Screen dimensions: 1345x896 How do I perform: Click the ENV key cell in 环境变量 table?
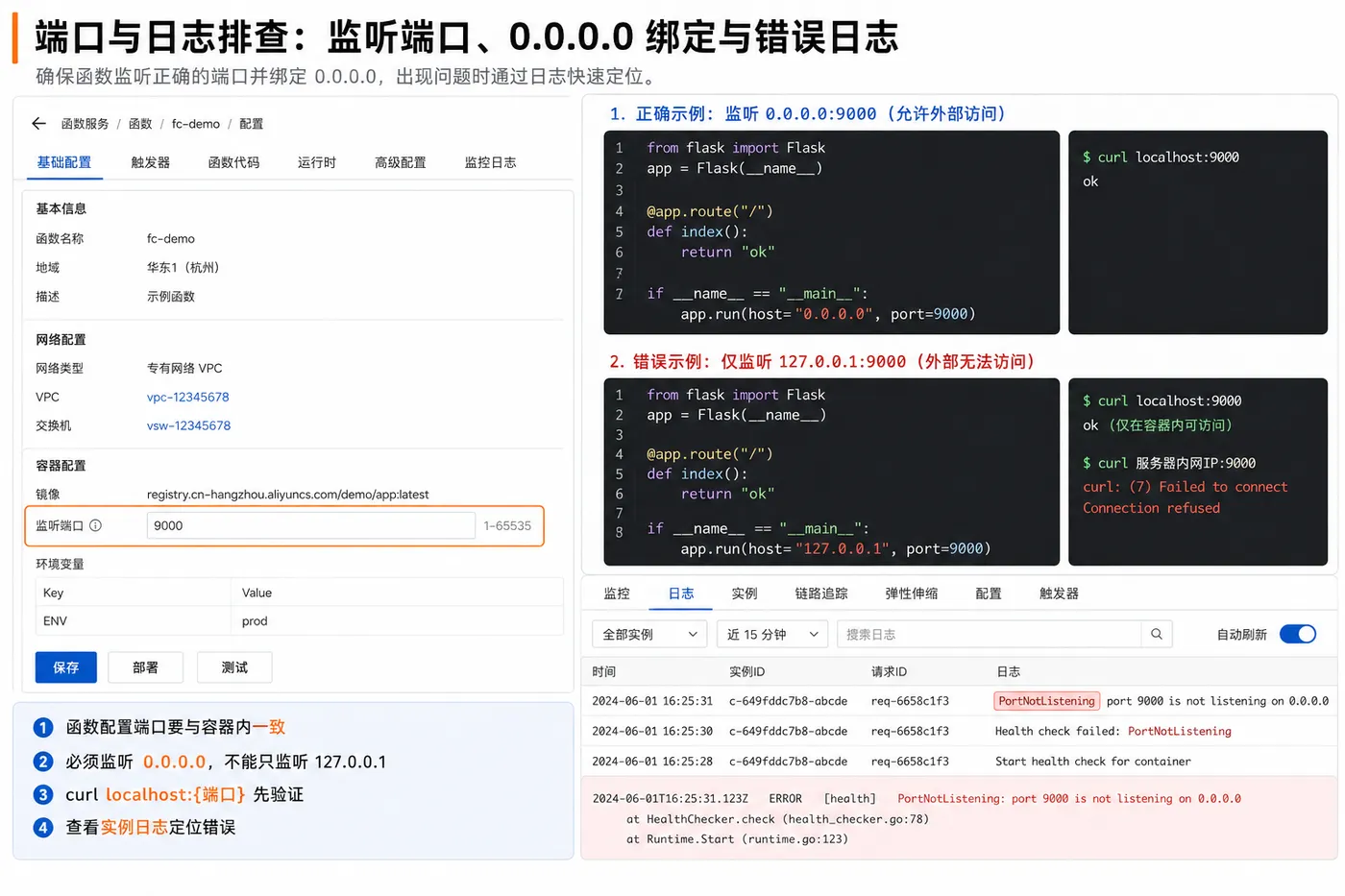pyautogui.click(x=133, y=621)
